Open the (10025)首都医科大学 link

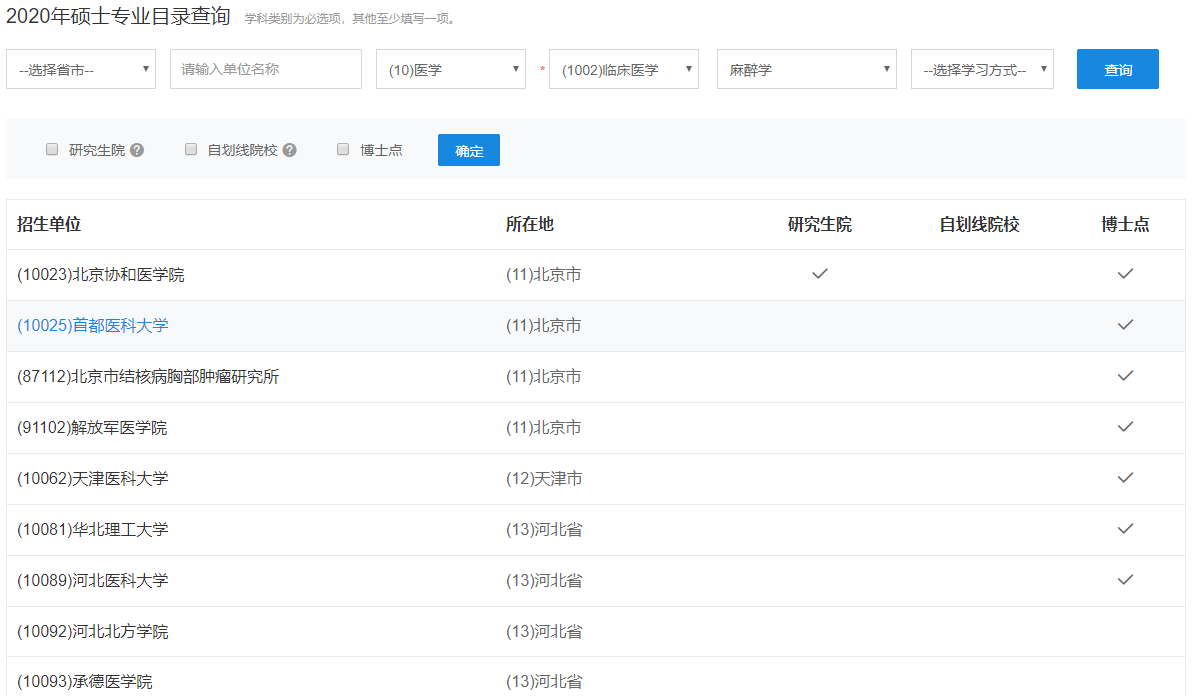tap(92, 326)
